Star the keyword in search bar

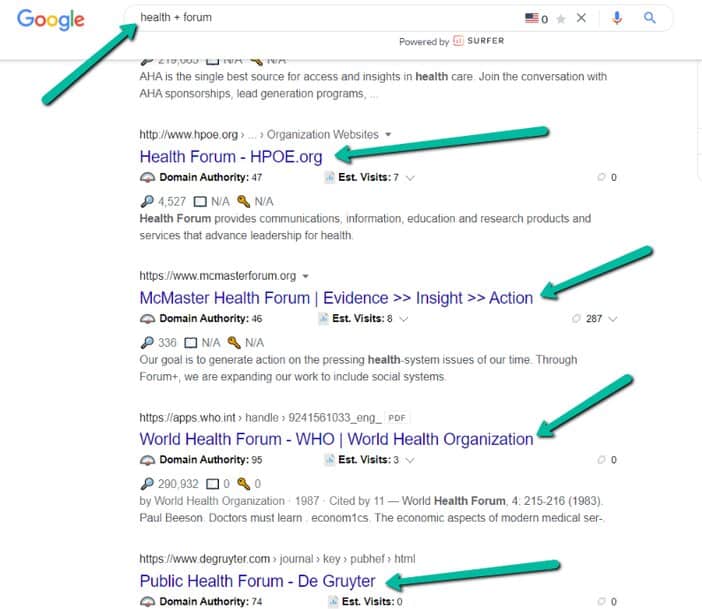[561, 19]
